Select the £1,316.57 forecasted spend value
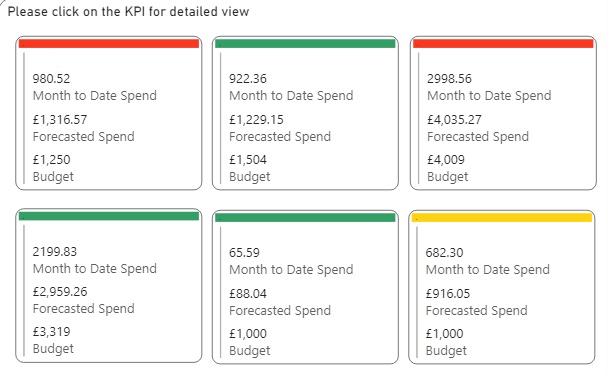608x374 pixels. (60, 120)
